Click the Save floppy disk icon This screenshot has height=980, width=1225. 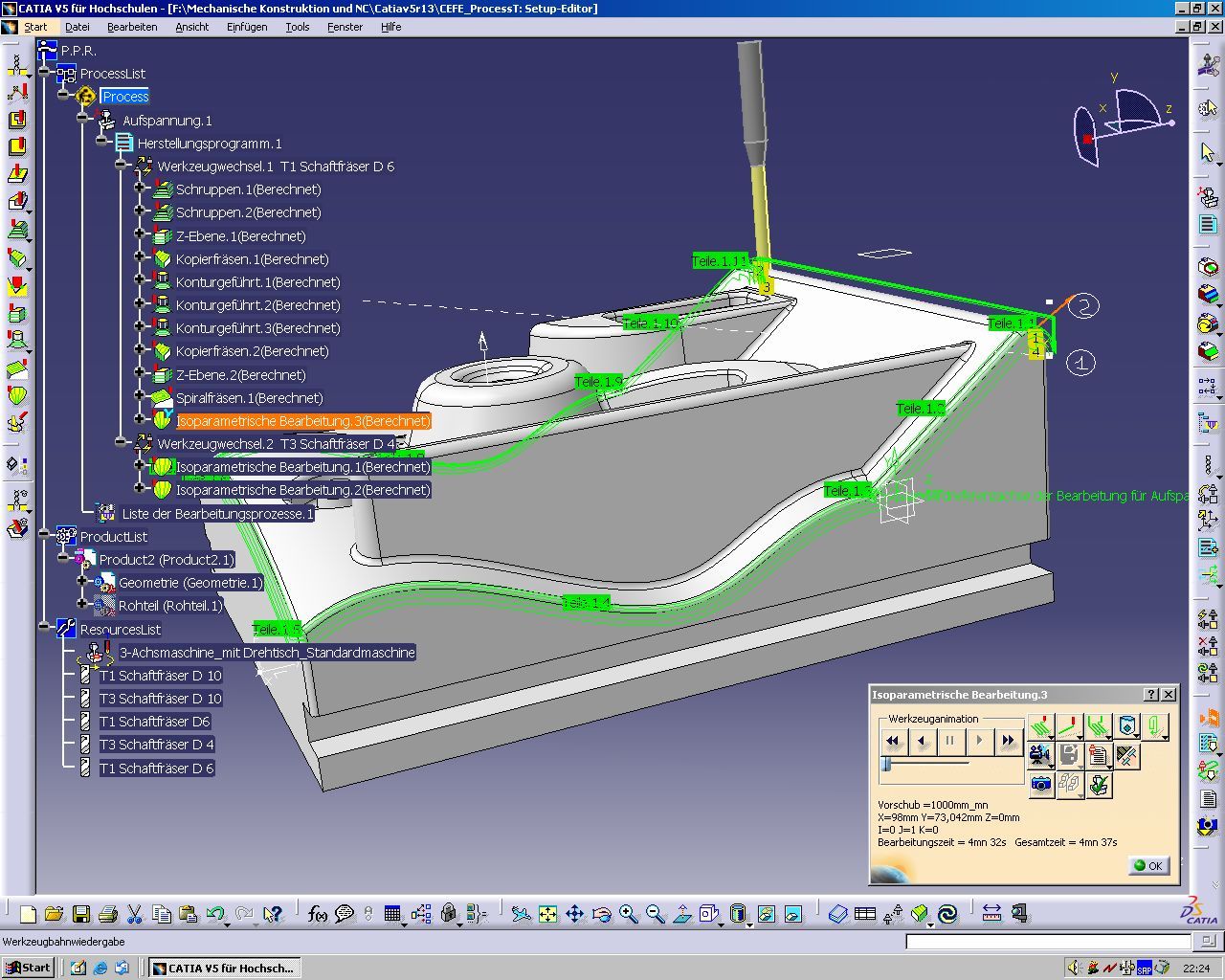tap(80, 914)
